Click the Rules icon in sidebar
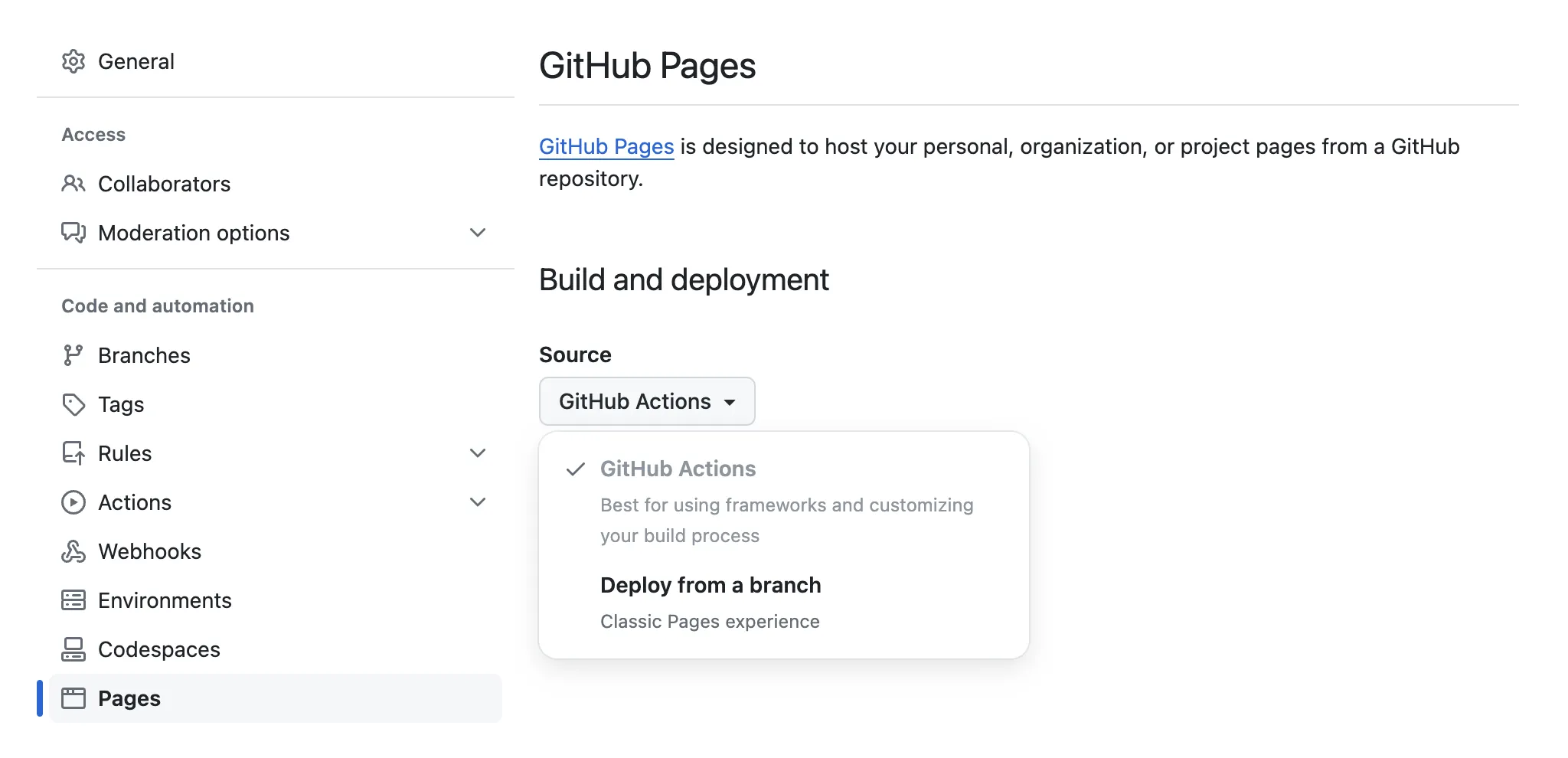 [x=73, y=453]
